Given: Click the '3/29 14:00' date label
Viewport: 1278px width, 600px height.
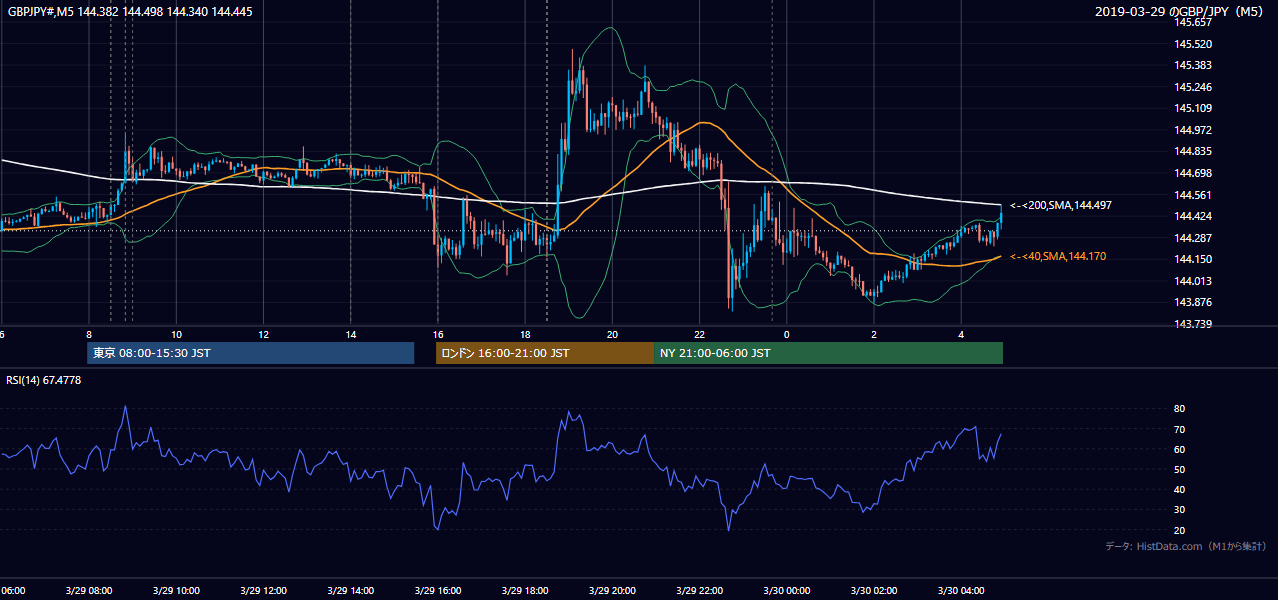Looking at the screenshot, I should tap(351, 590).
